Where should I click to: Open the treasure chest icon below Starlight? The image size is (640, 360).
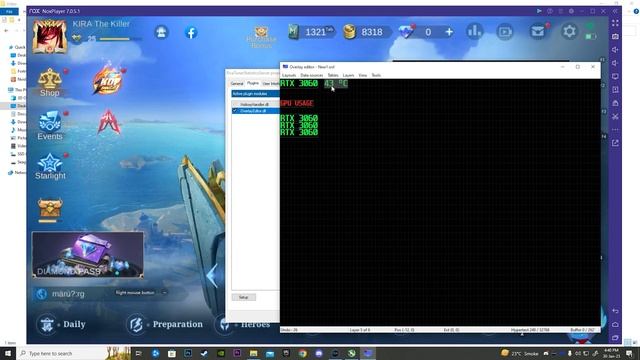[50, 209]
